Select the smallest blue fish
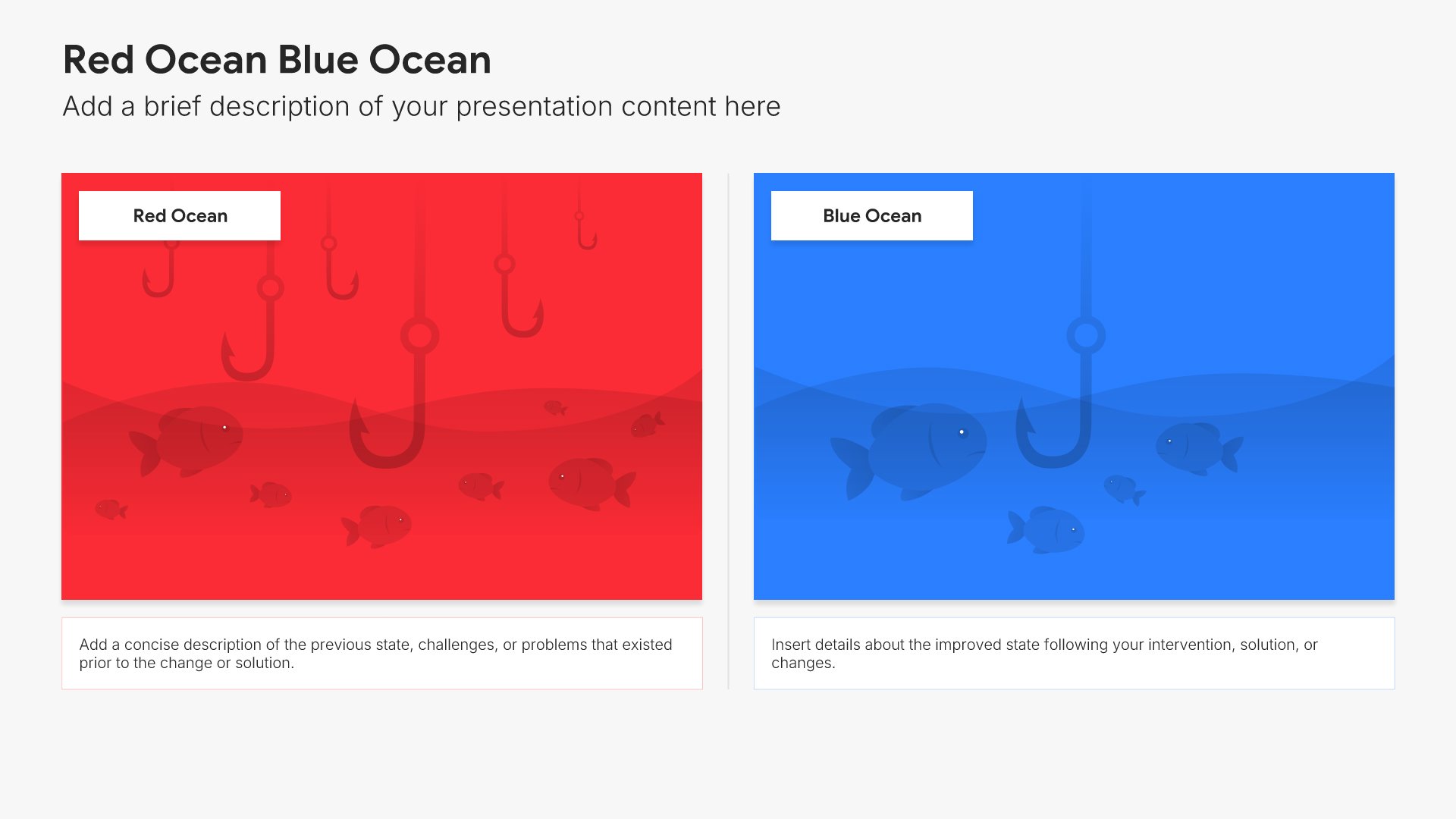 click(x=1124, y=489)
